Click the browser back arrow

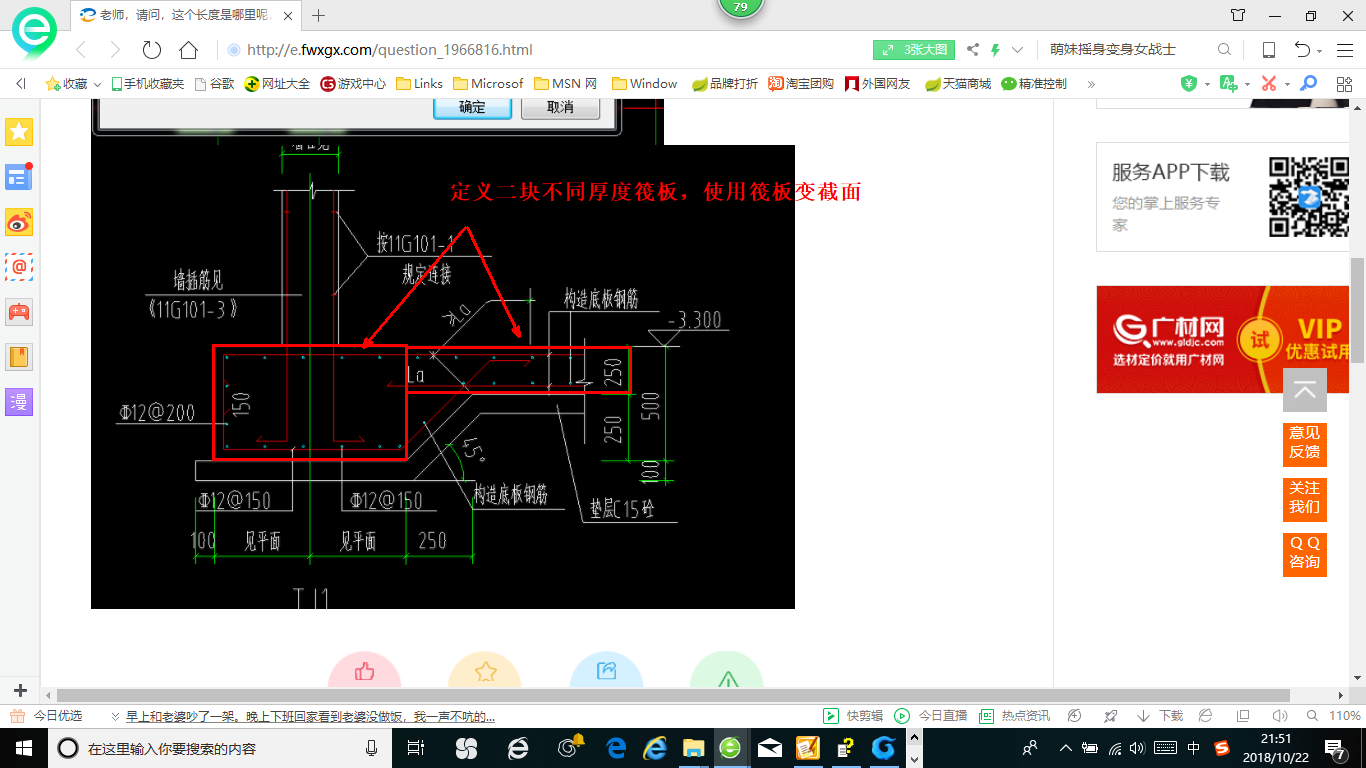tap(81, 50)
